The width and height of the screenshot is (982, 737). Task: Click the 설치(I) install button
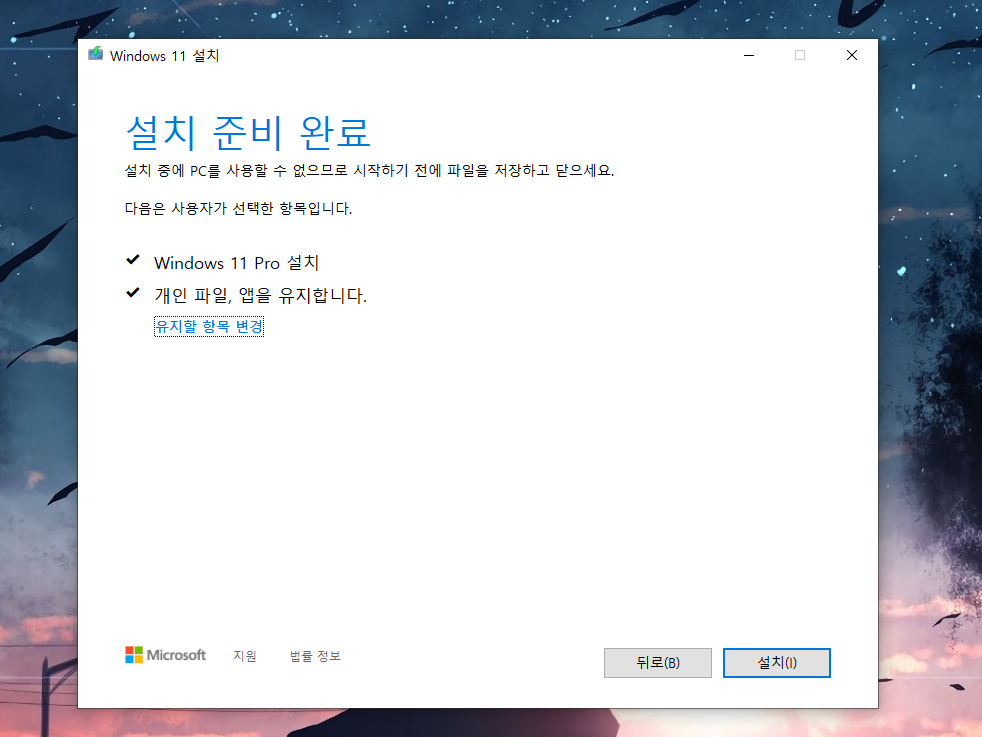point(777,662)
